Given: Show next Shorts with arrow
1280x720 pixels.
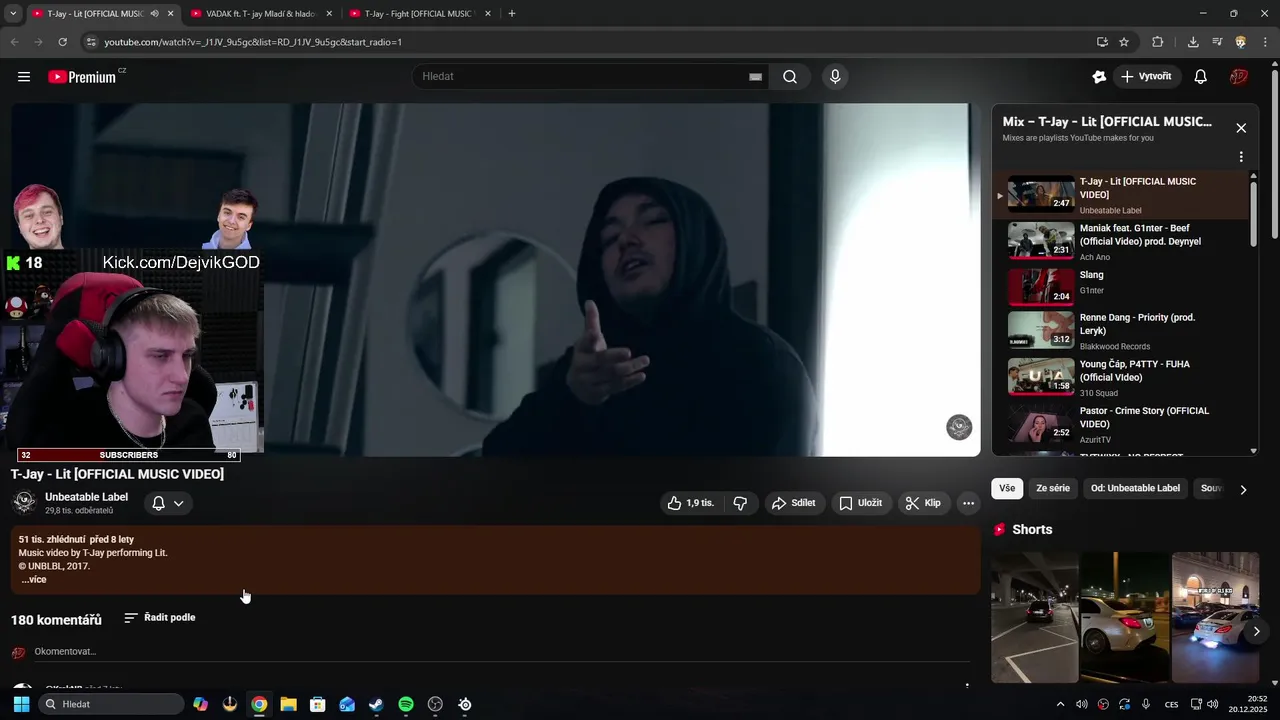Looking at the screenshot, I should pos(1257,631).
